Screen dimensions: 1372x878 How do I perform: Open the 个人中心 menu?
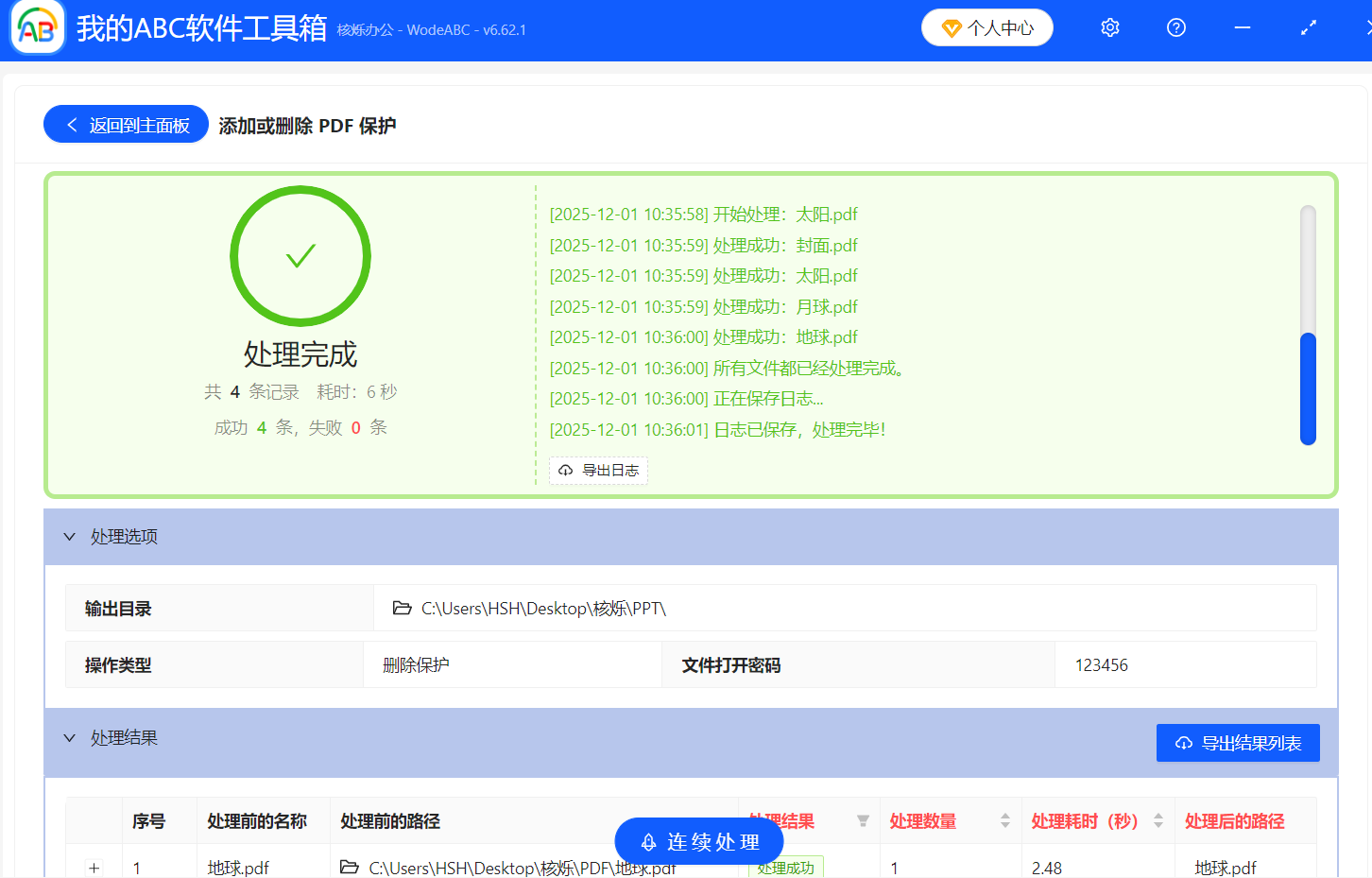click(x=986, y=27)
